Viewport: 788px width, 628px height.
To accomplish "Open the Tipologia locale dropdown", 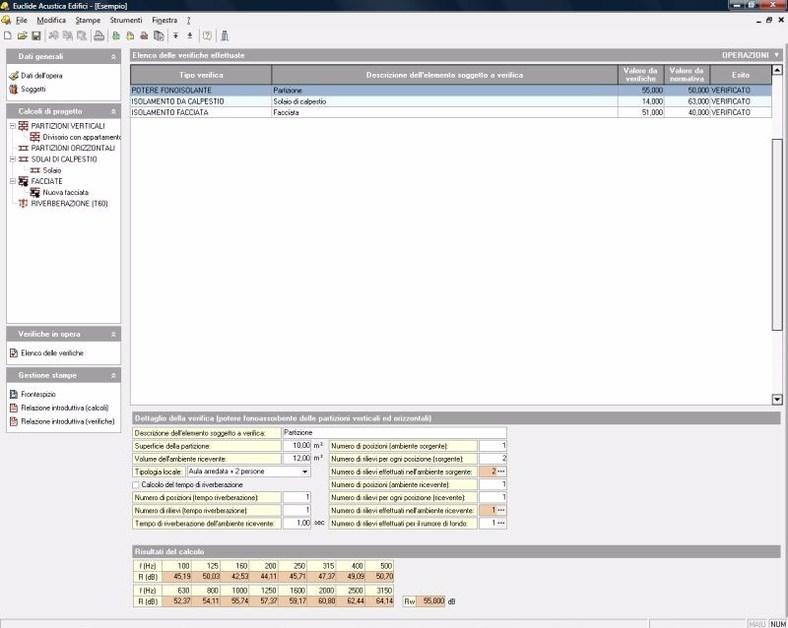I will 304,471.
